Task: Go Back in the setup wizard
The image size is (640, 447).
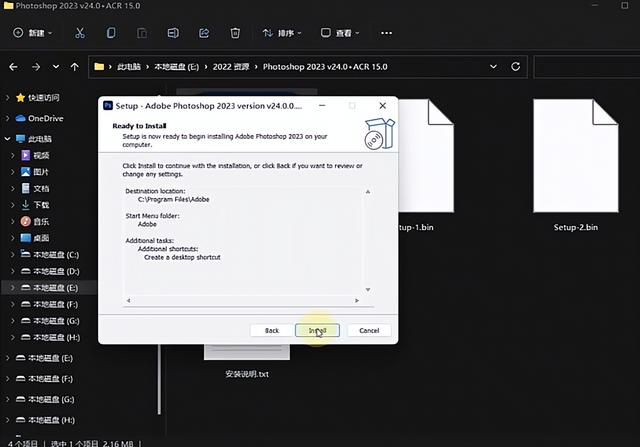Action: [272, 330]
